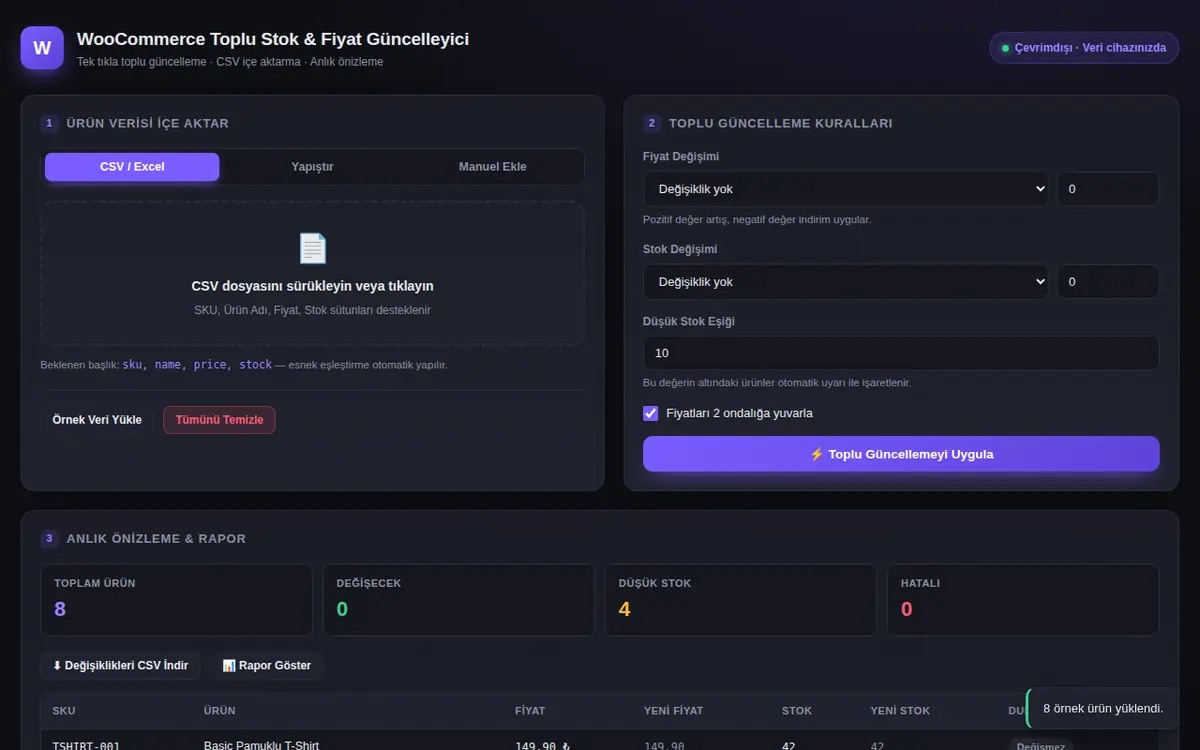Focus the Fiyat Değişimi value field

pos(1108,189)
